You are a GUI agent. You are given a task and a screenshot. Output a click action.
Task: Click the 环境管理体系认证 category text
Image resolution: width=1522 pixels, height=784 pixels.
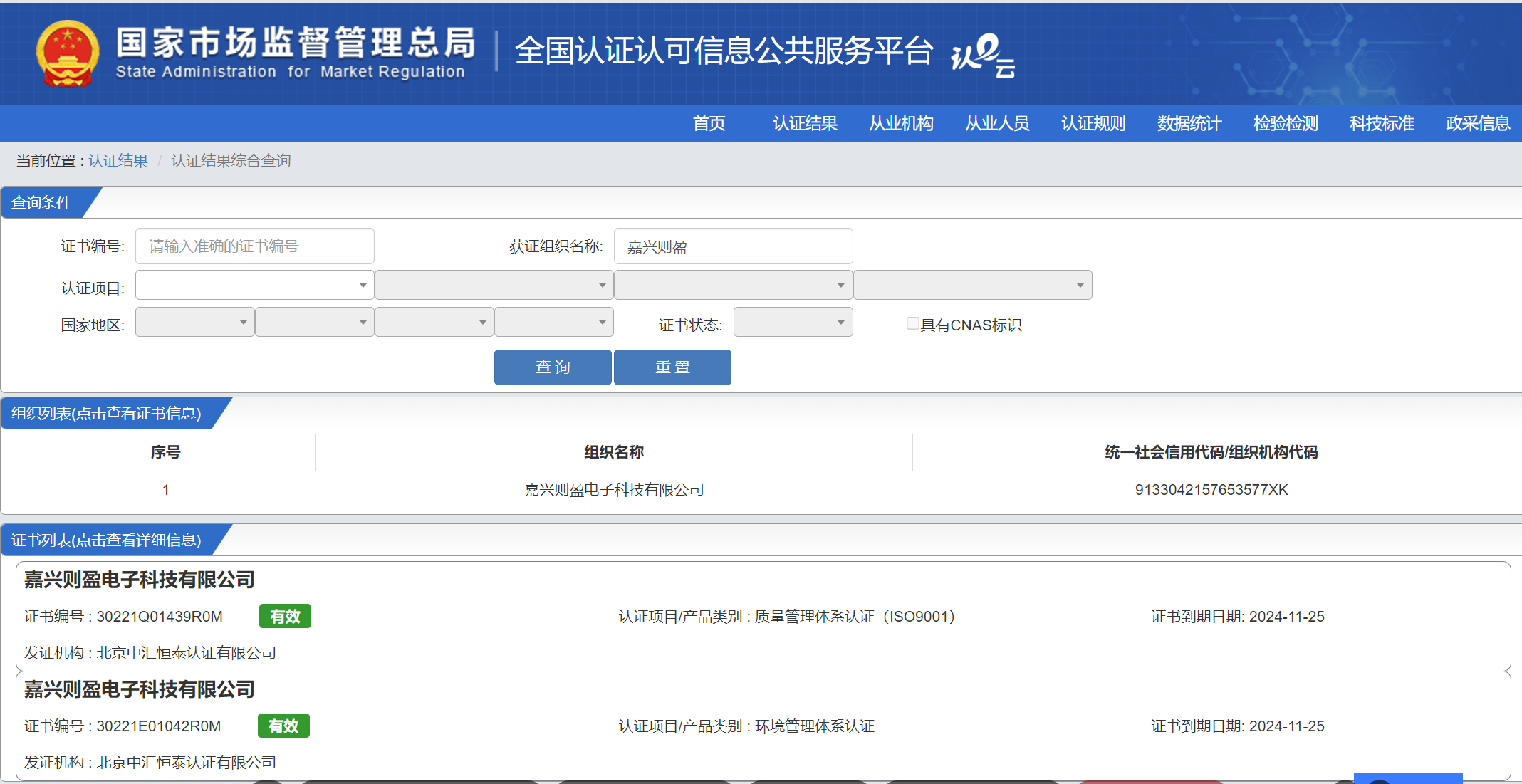(x=815, y=726)
